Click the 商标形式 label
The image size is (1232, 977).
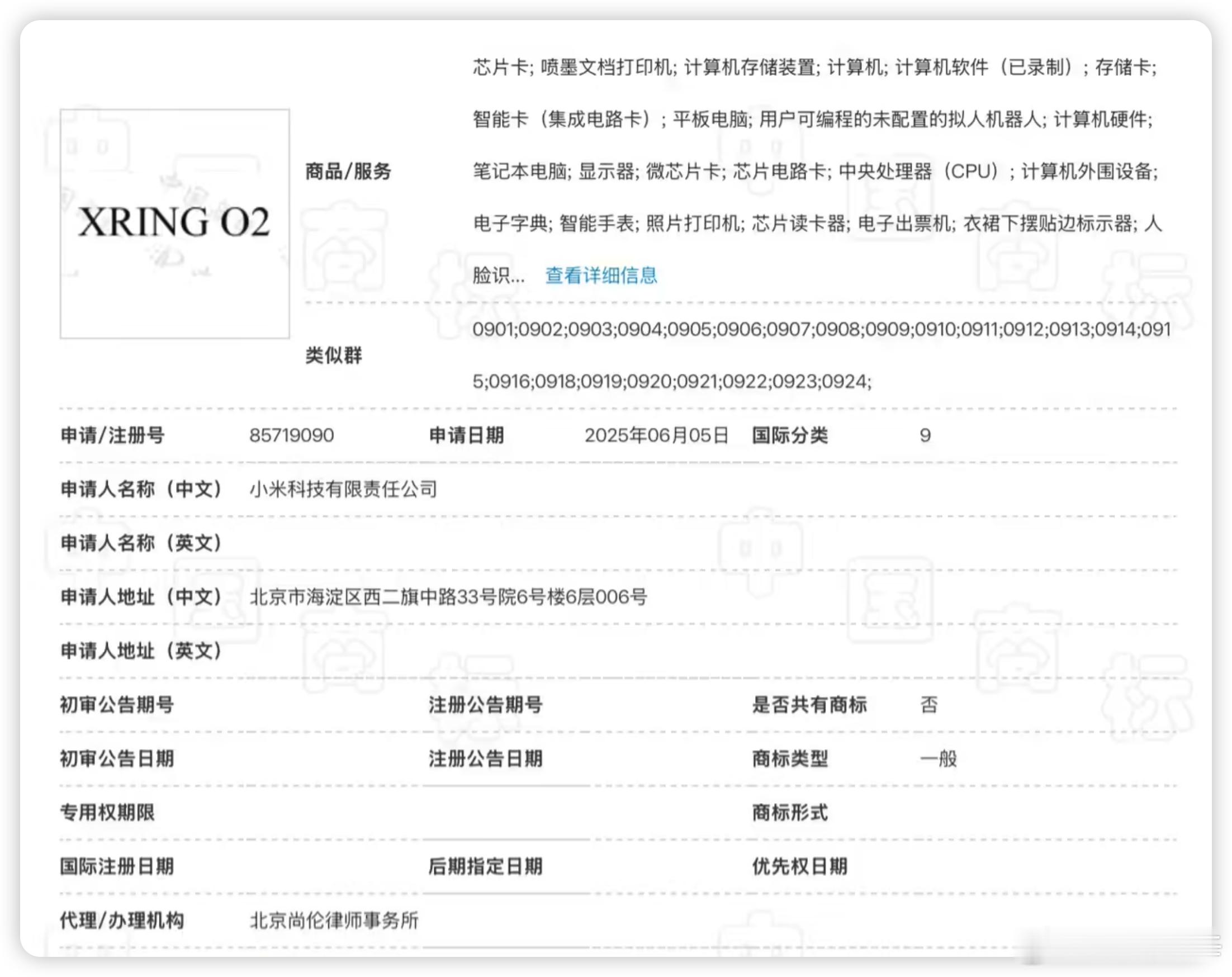tap(790, 813)
